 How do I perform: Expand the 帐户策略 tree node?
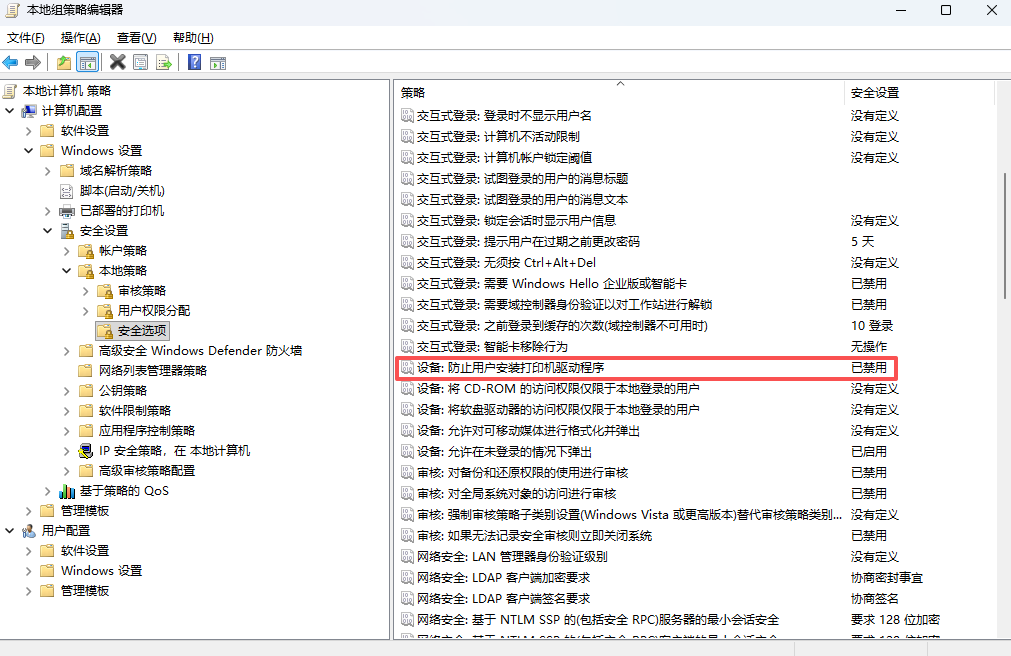tap(67, 251)
